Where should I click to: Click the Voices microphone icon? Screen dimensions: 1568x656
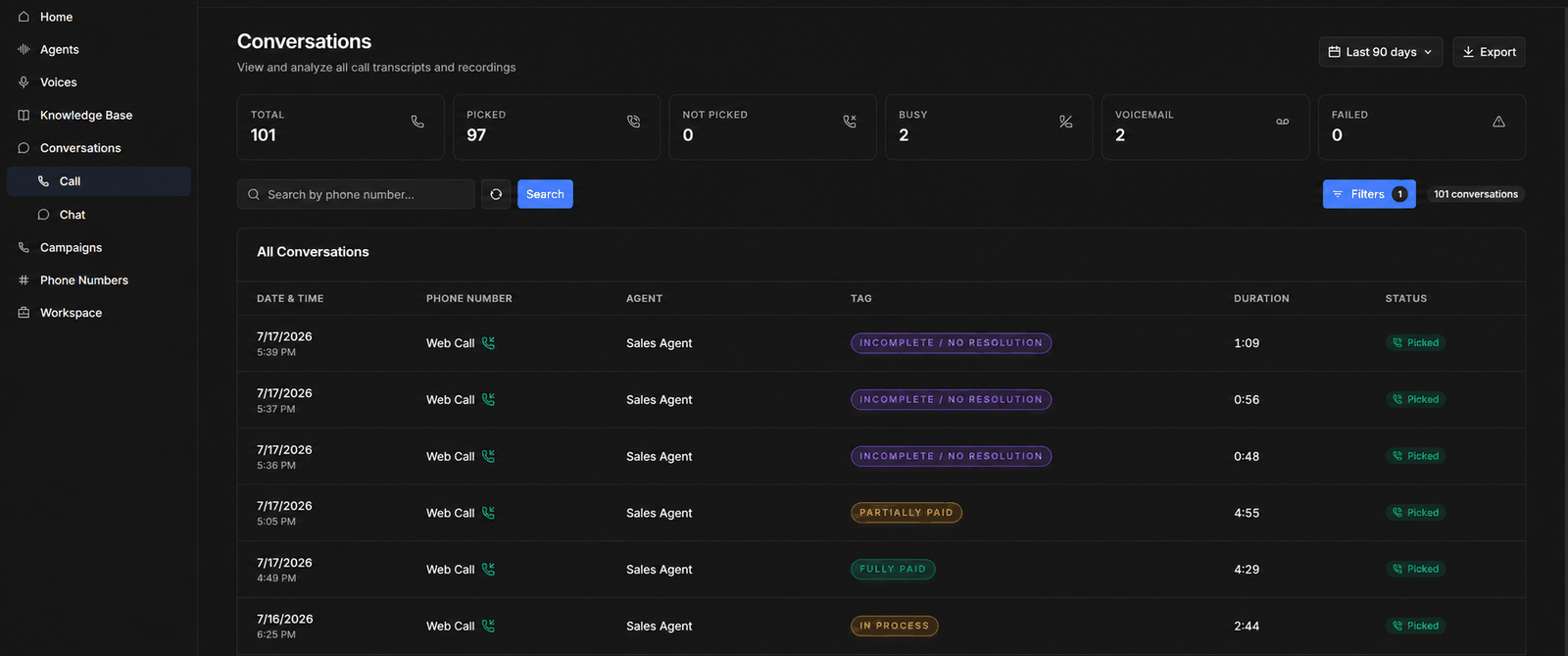point(24,82)
